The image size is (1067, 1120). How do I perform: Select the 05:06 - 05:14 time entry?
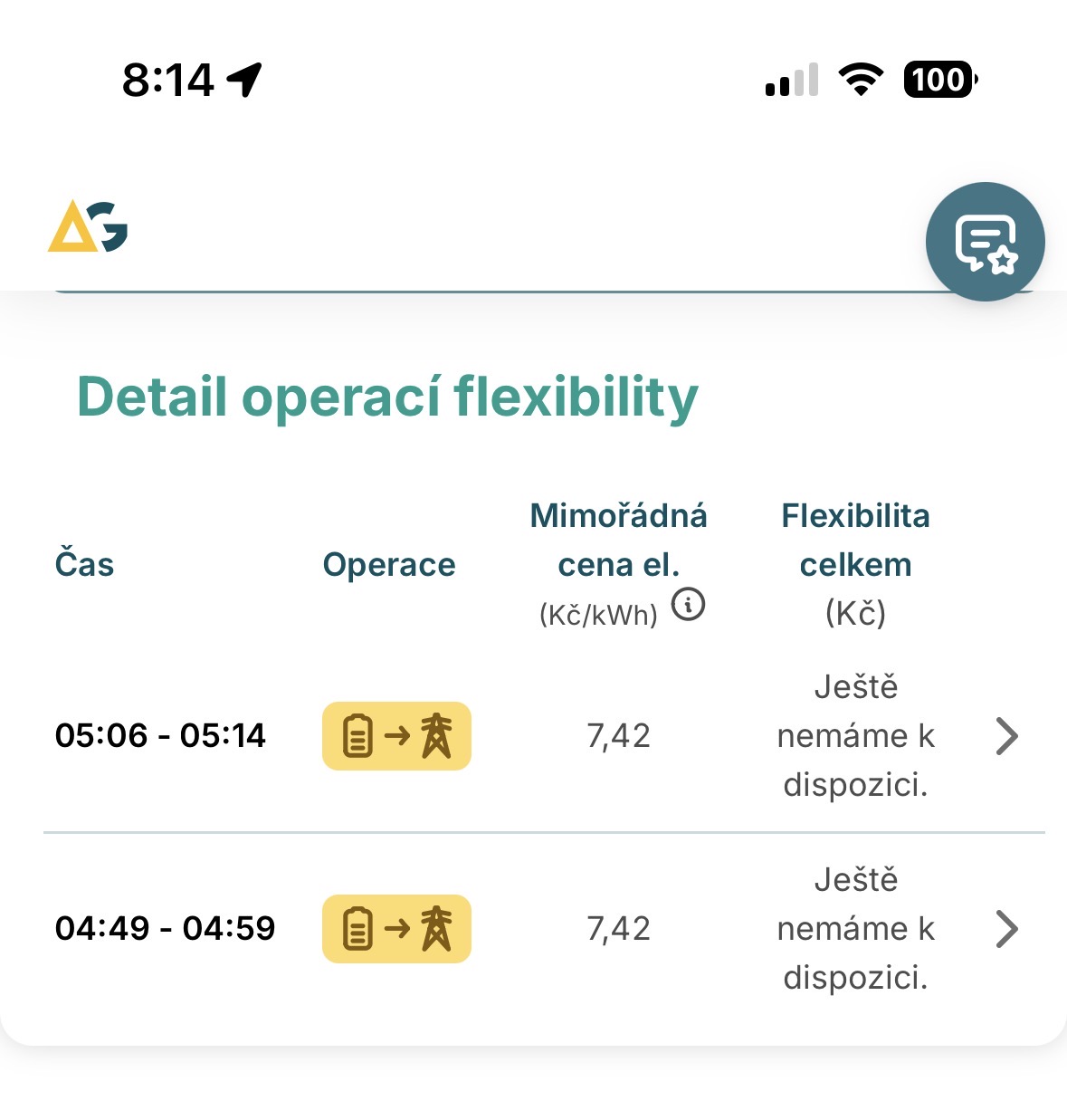coord(160,736)
